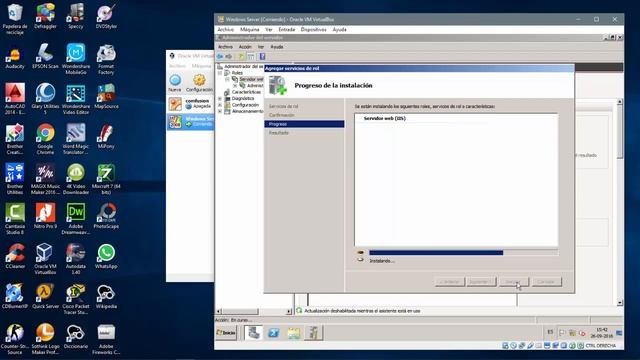640x360 pixels.
Task: Select the Windows Server VM entry
Action: 191,121
